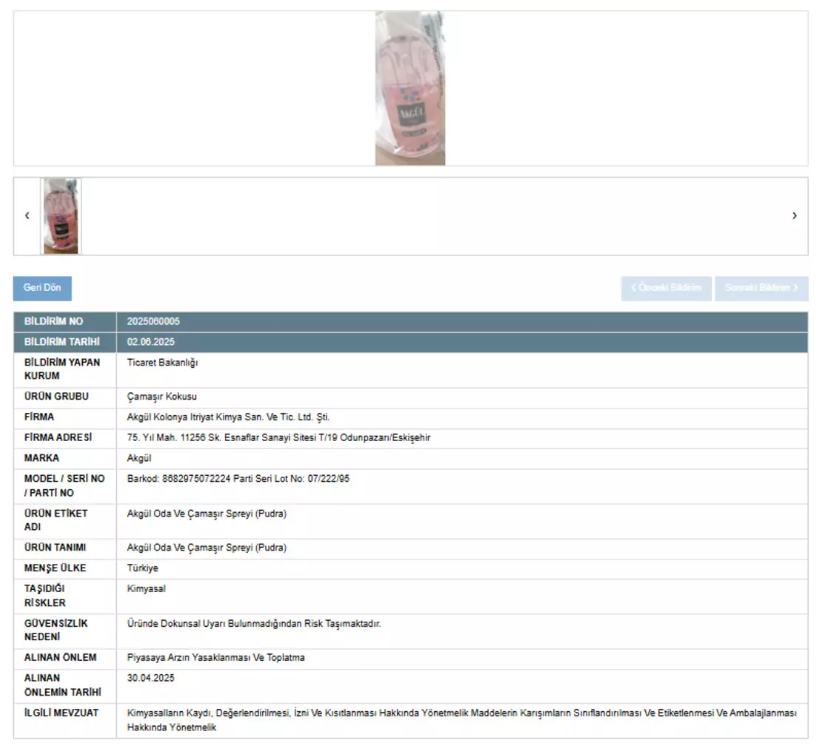The width and height of the screenshot is (816, 749).
Task: Click the MENŞE ÜLKE label
Action: (55, 568)
